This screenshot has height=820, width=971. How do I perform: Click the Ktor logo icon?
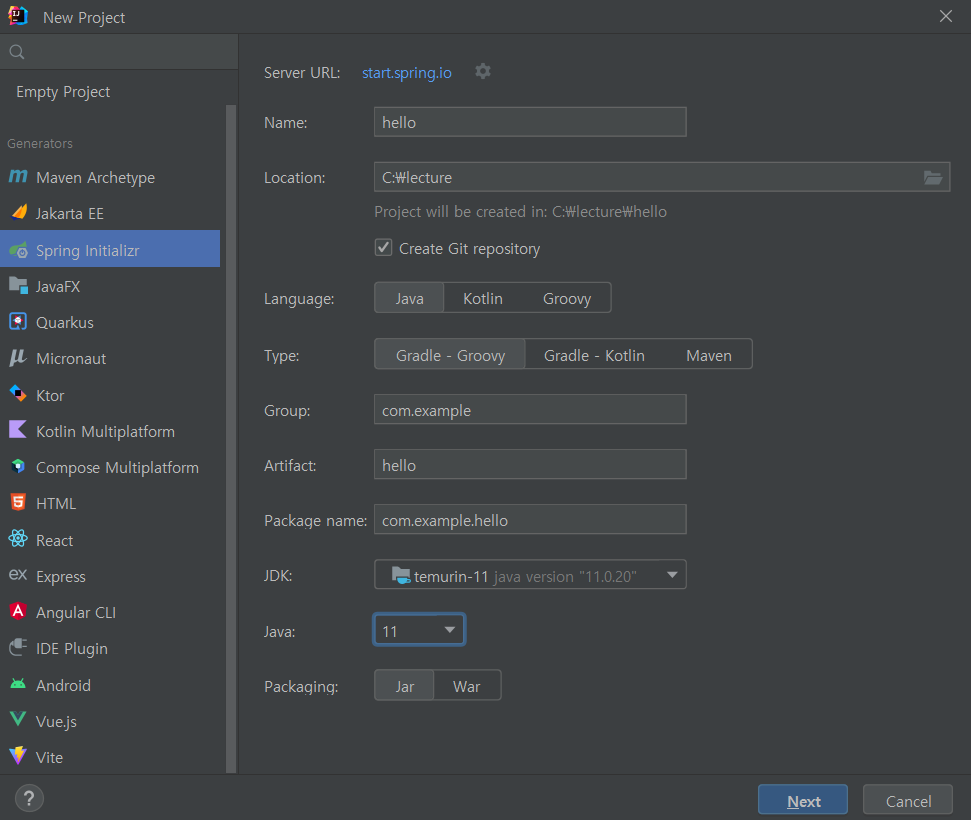point(18,393)
